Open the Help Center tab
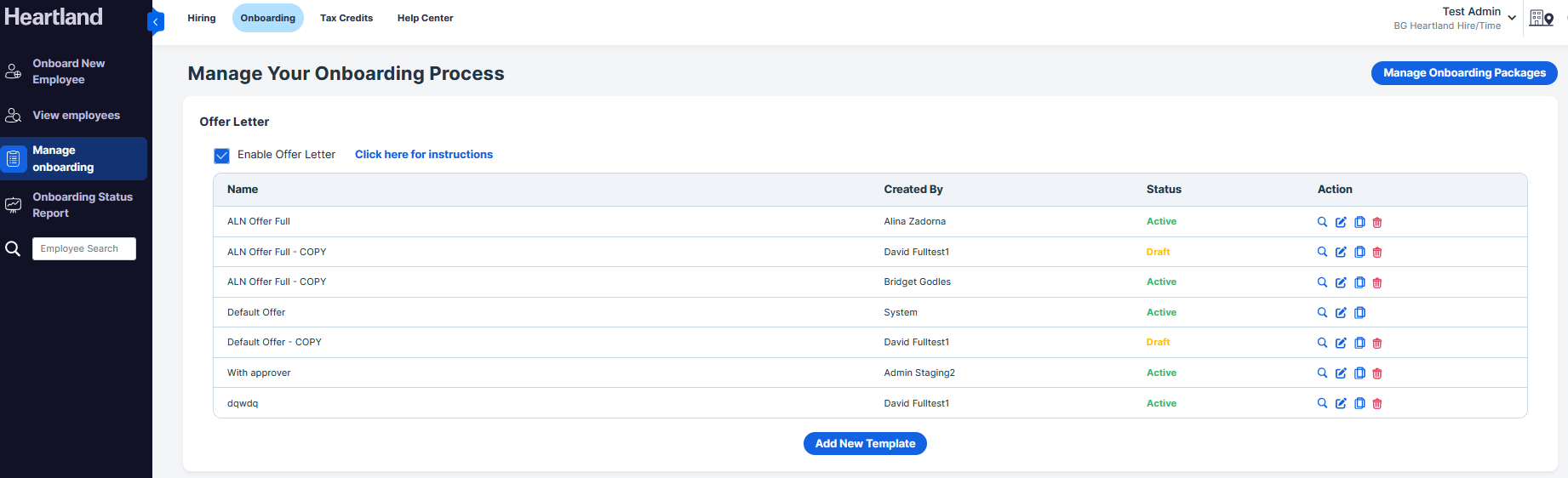The width and height of the screenshot is (1568, 478). tap(425, 18)
